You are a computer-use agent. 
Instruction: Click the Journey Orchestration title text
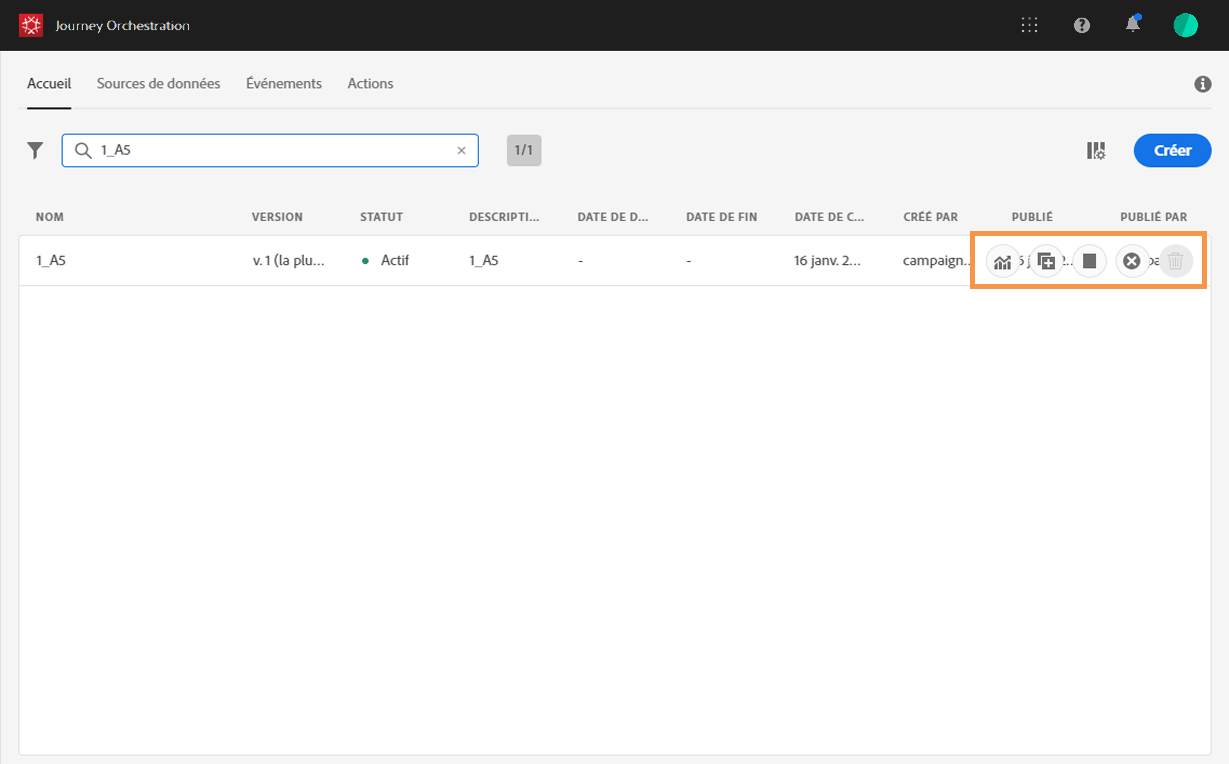pos(121,26)
